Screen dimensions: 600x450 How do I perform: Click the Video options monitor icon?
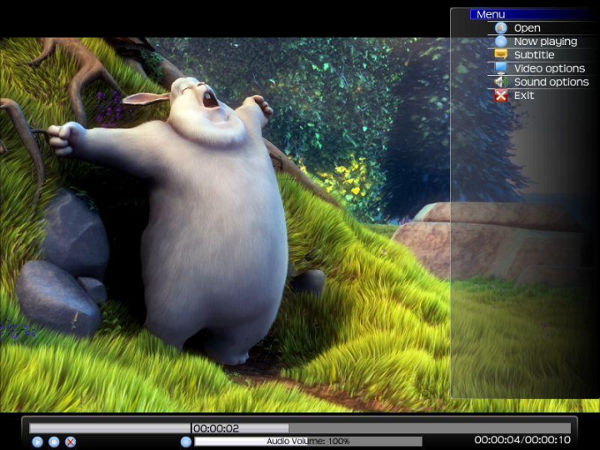coord(501,68)
